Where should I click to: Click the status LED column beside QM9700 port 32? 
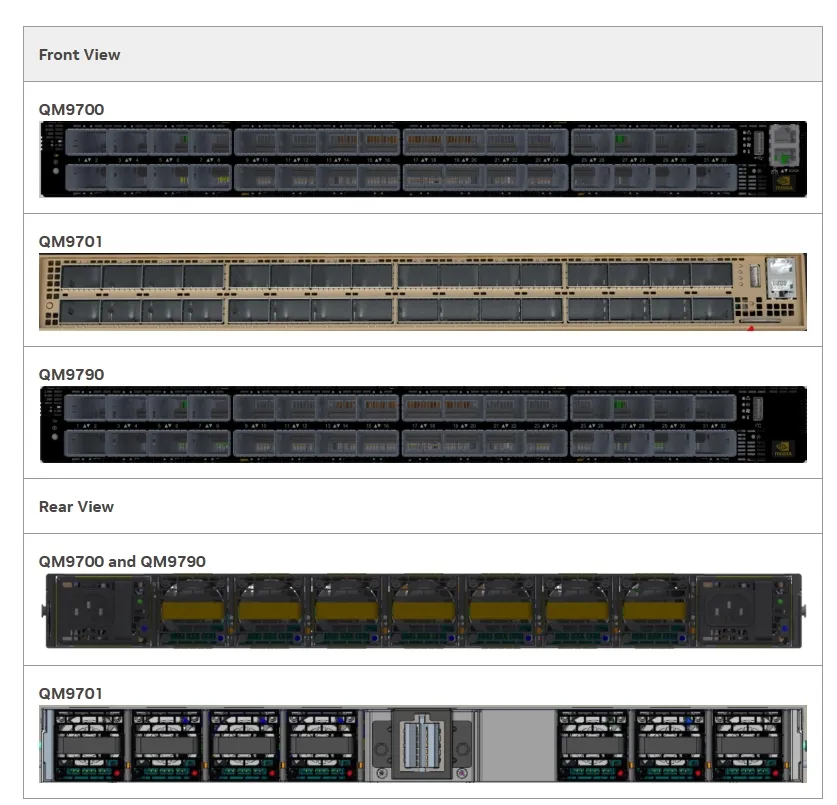tap(745, 143)
